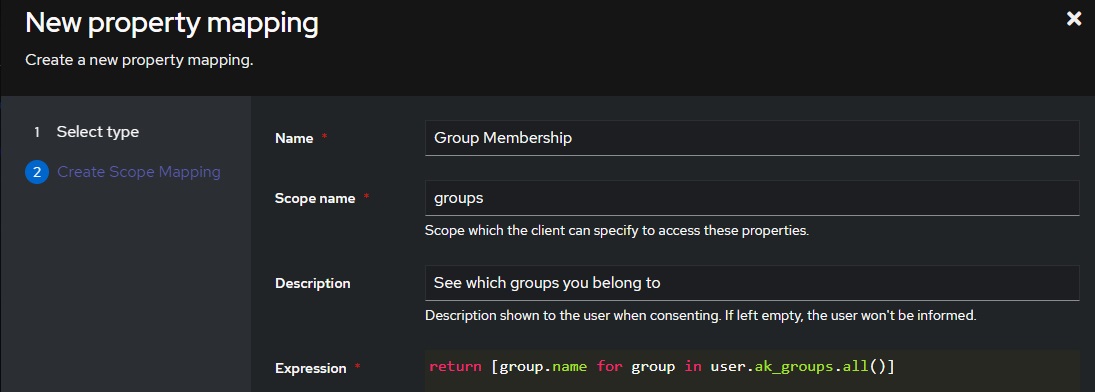Click the 'Description' field label

313,284
